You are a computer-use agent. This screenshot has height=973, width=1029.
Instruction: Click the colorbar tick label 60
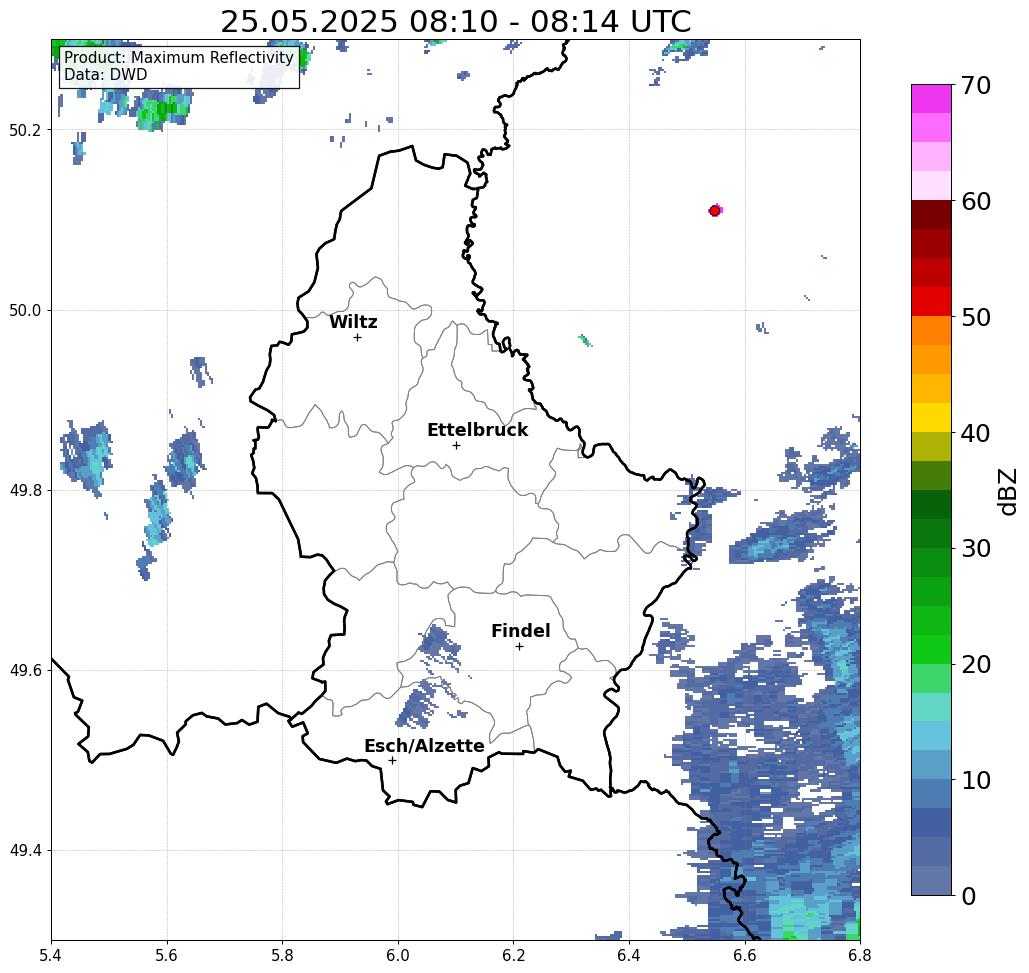click(x=975, y=201)
